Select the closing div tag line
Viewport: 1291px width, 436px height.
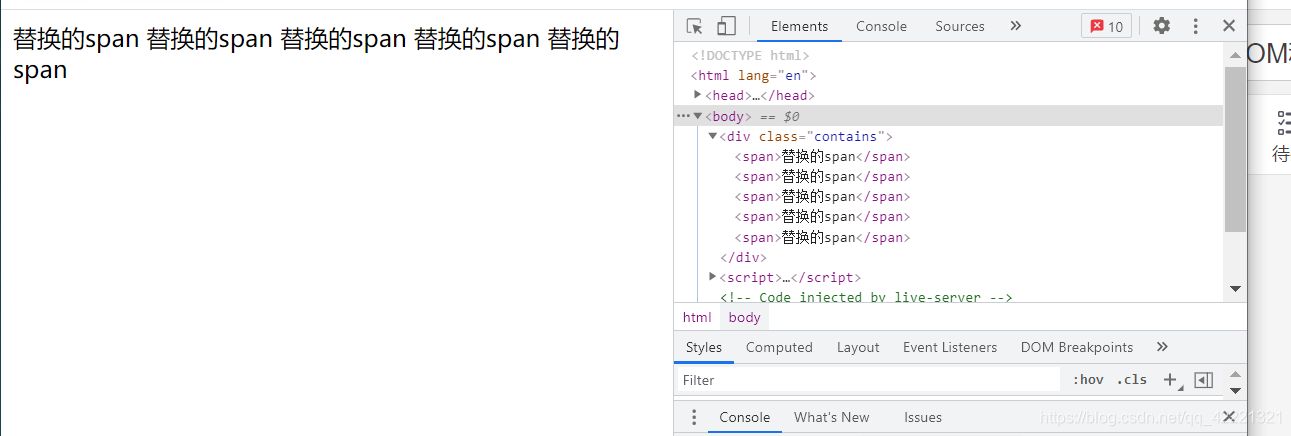tap(743, 257)
